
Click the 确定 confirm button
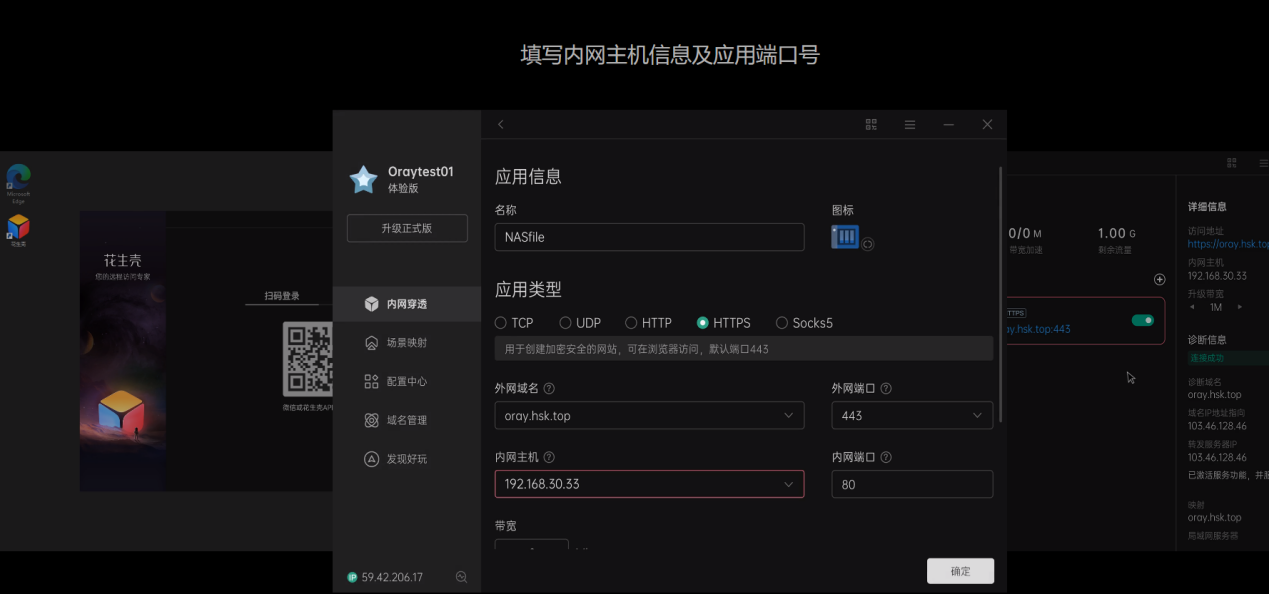[960, 571]
